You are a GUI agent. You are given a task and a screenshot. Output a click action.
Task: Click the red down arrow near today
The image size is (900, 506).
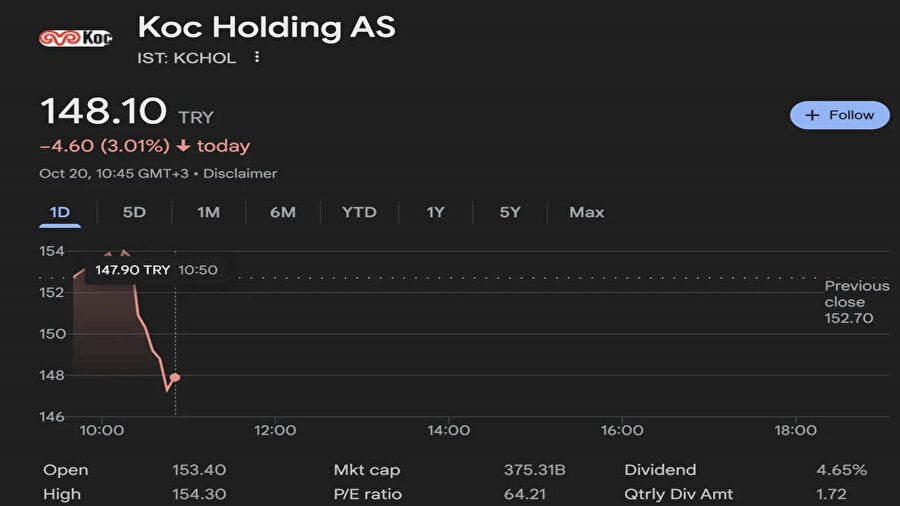183,146
